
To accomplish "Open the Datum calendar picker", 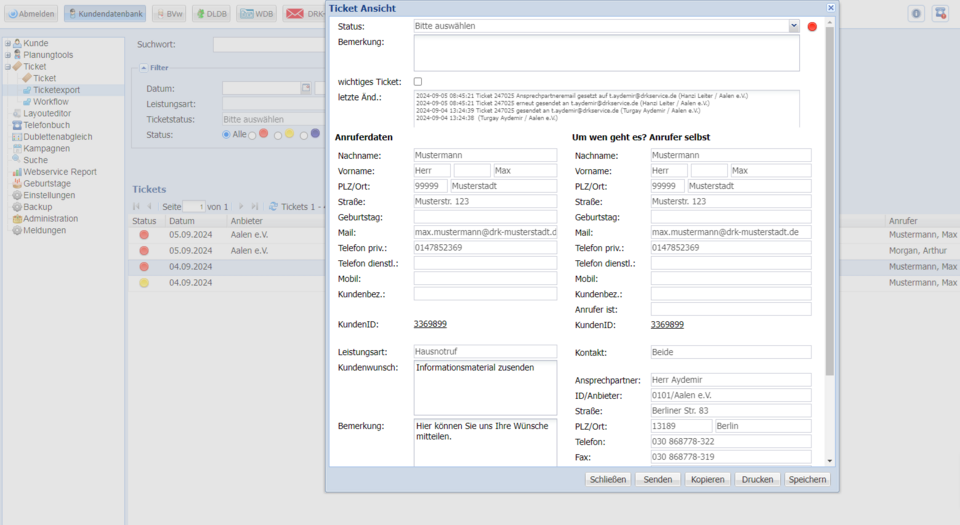I will point(306,89).
